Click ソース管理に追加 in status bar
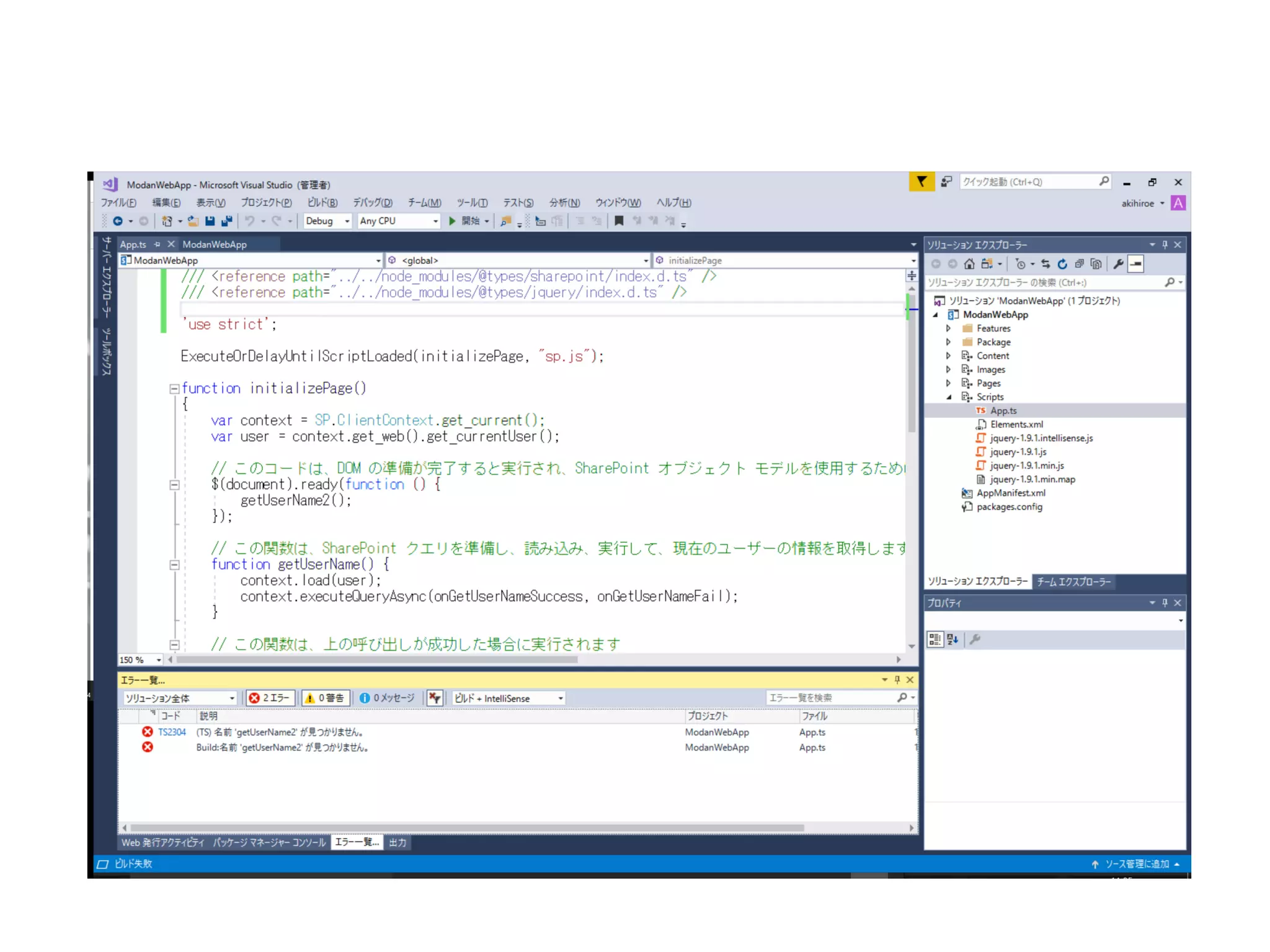Viewport: 1270px width, 952px height. coord(1136,864)
